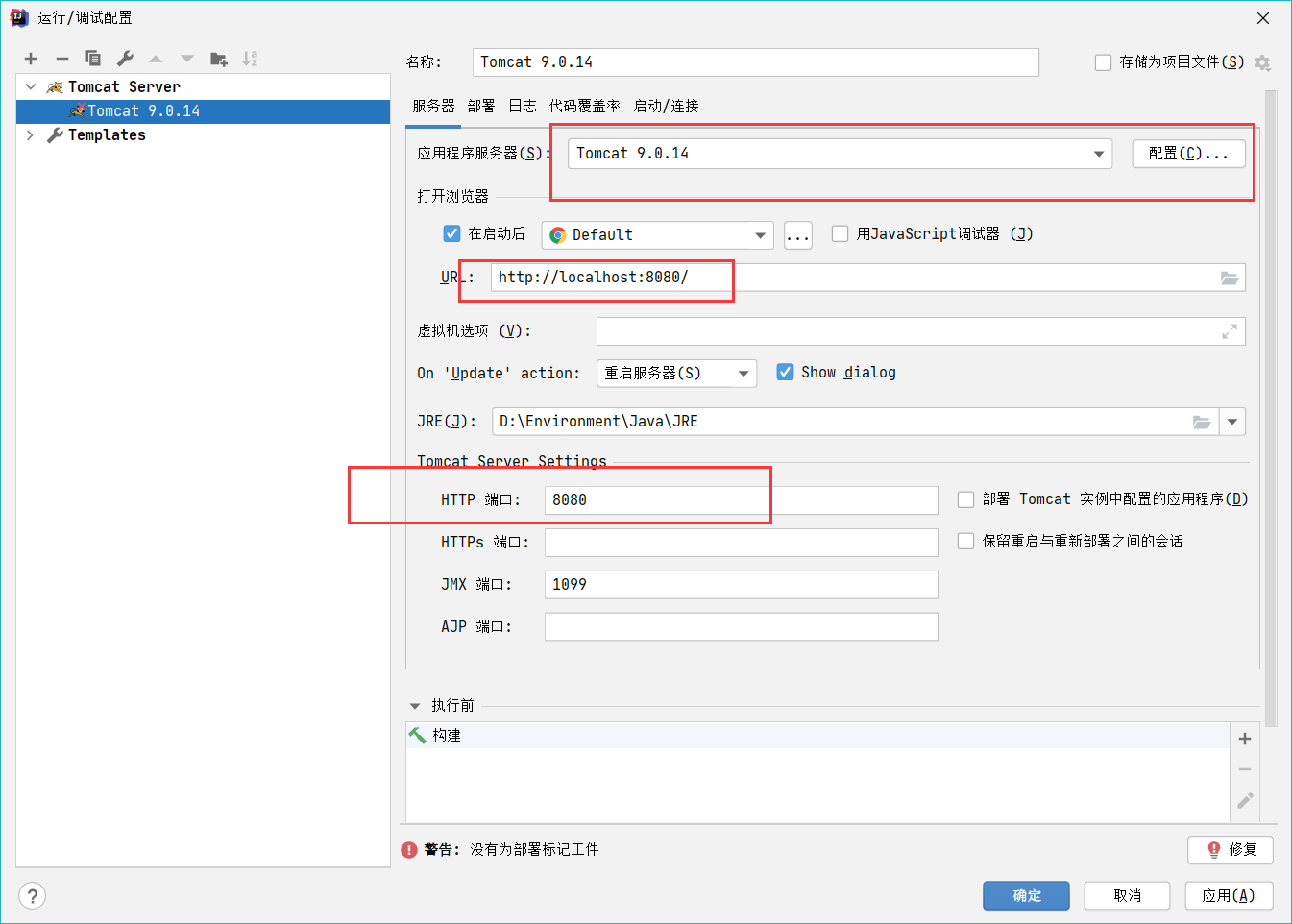Click the Fix button beside the warning

coord(1231,850)
